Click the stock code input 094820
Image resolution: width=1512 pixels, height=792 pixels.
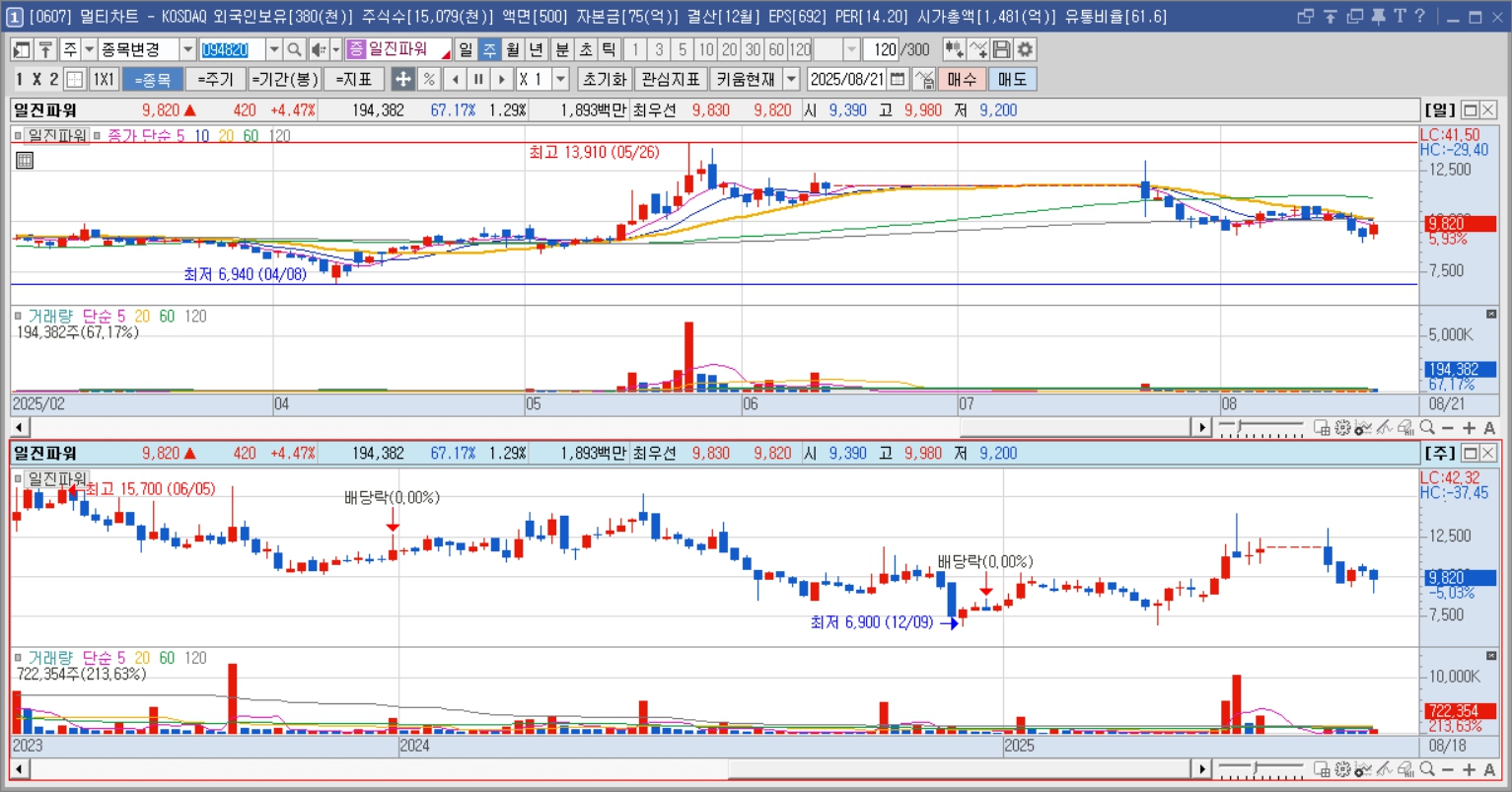233,49
